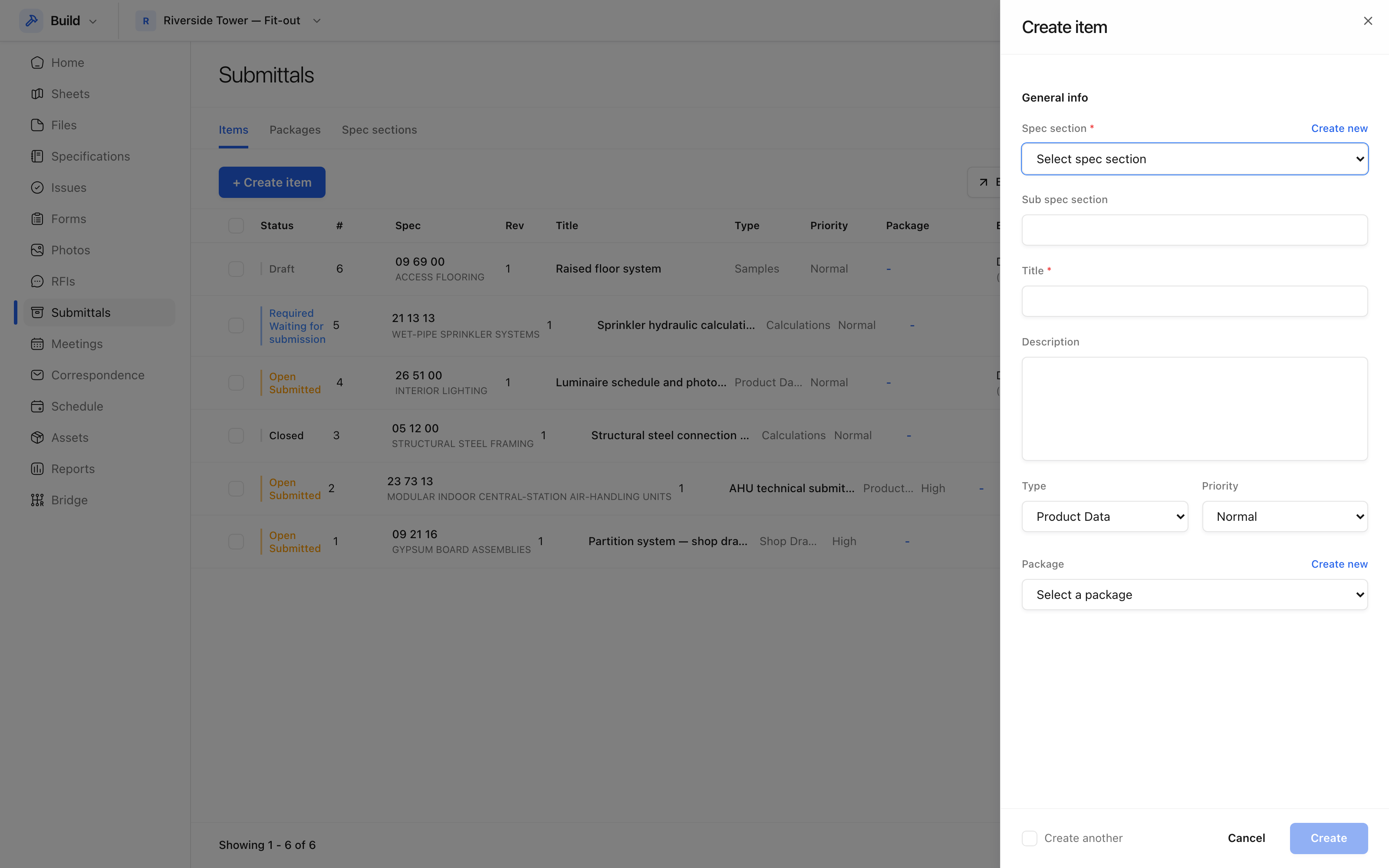Switch to the Spec sections tab

tap(379, 130)
